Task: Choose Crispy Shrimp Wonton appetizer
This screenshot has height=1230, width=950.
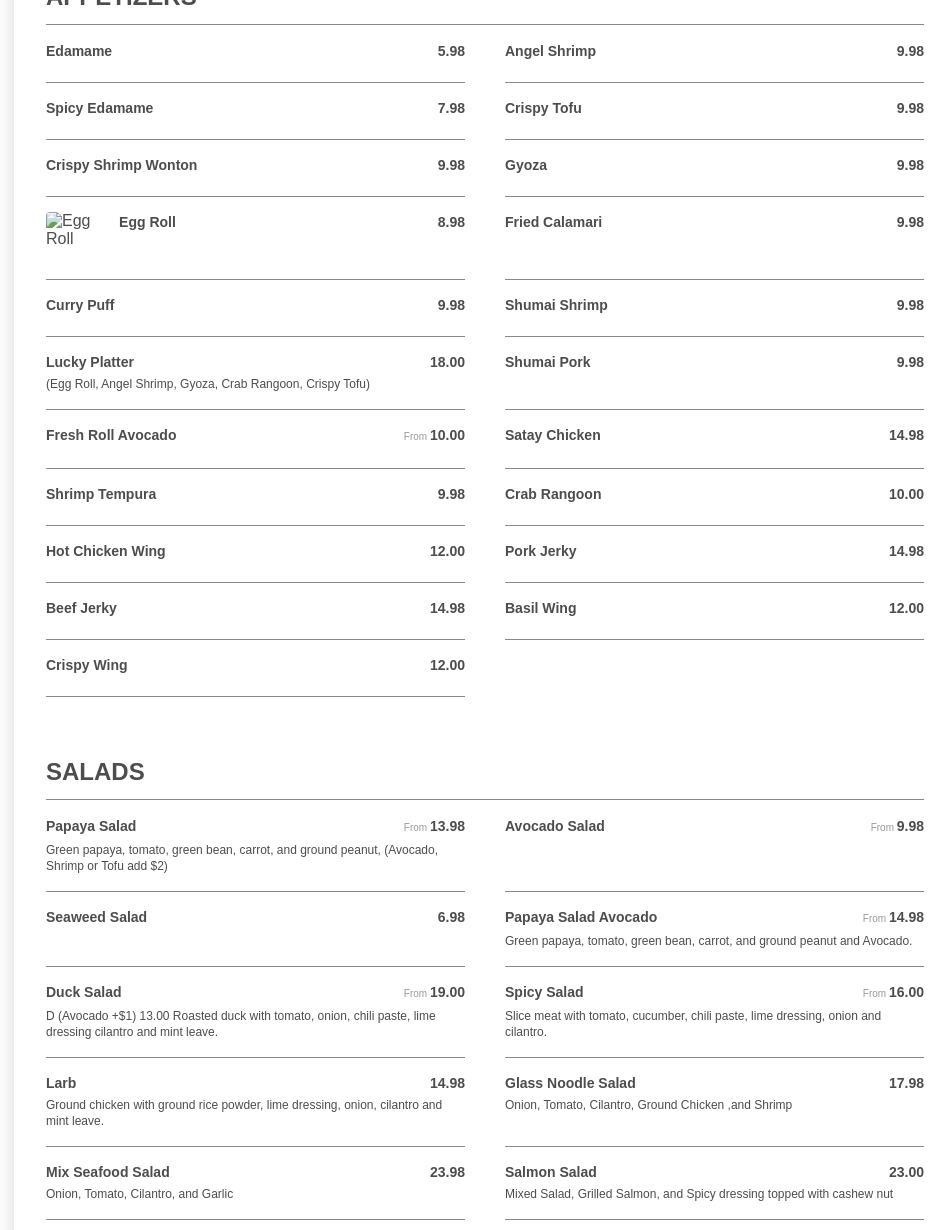Action: coord(122,165)
